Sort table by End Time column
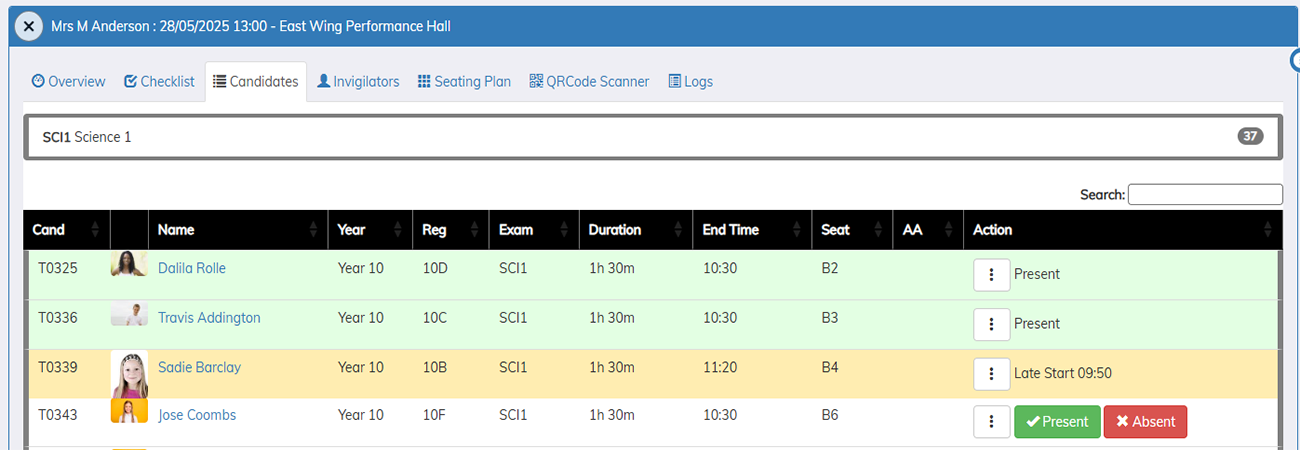Screen dimensions: 1300x450 [x=750, y=230]
